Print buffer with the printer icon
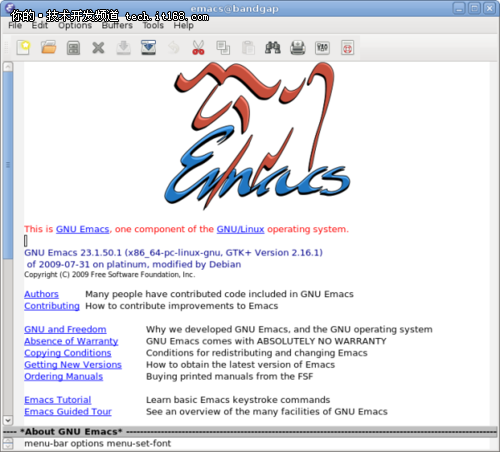 coord(298,48)
